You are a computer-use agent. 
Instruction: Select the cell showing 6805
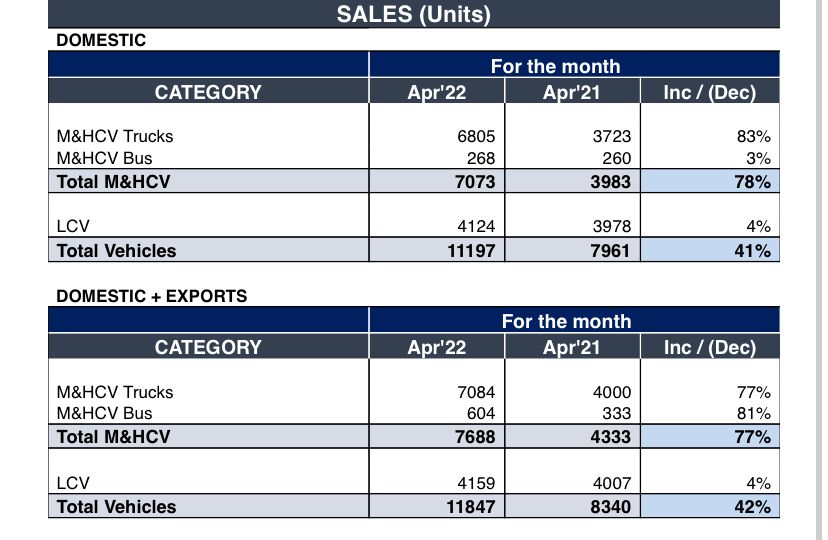pyautogui.click(x=475, y=136)
